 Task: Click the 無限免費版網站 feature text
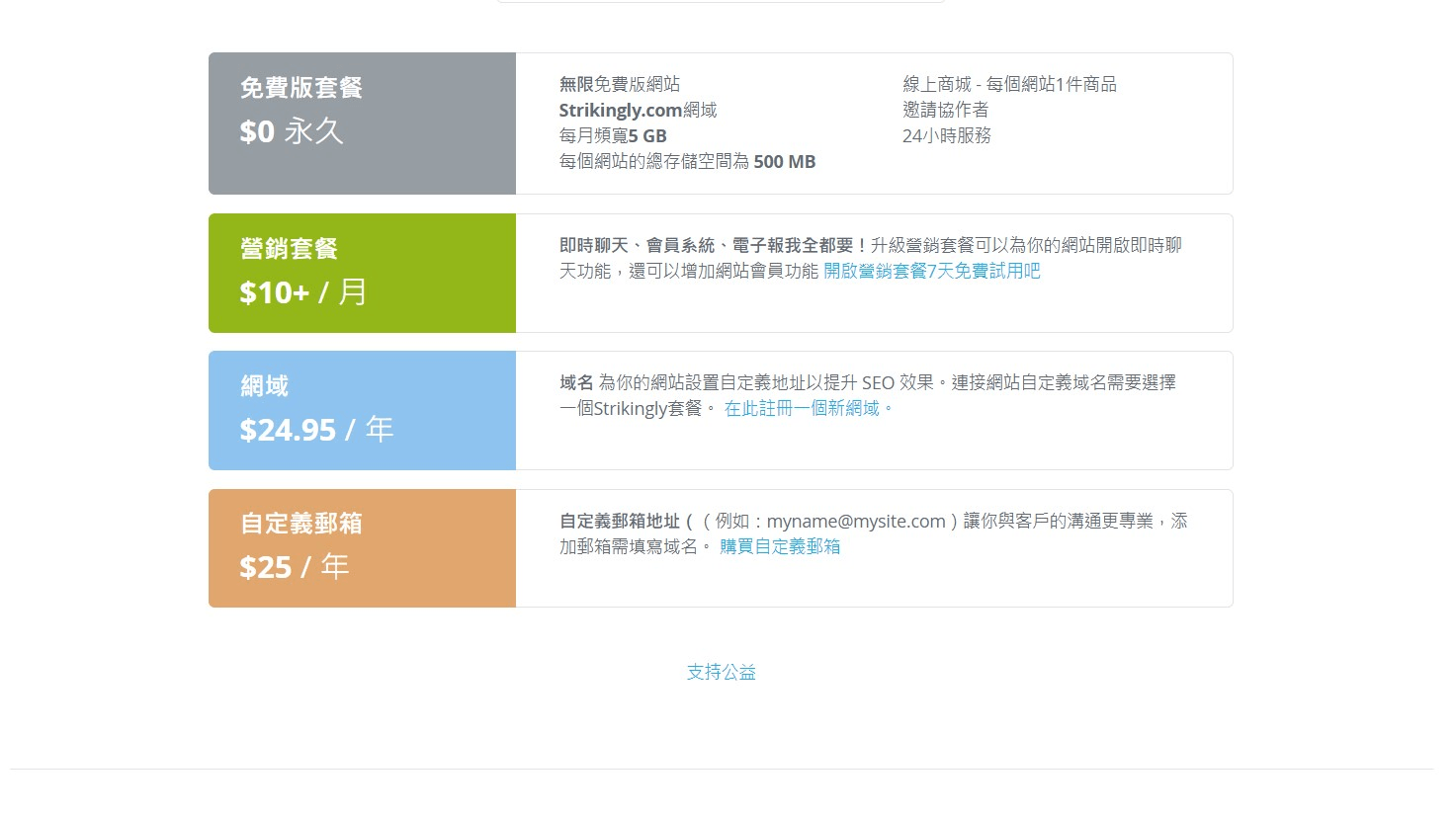click(x=620, y=84)
